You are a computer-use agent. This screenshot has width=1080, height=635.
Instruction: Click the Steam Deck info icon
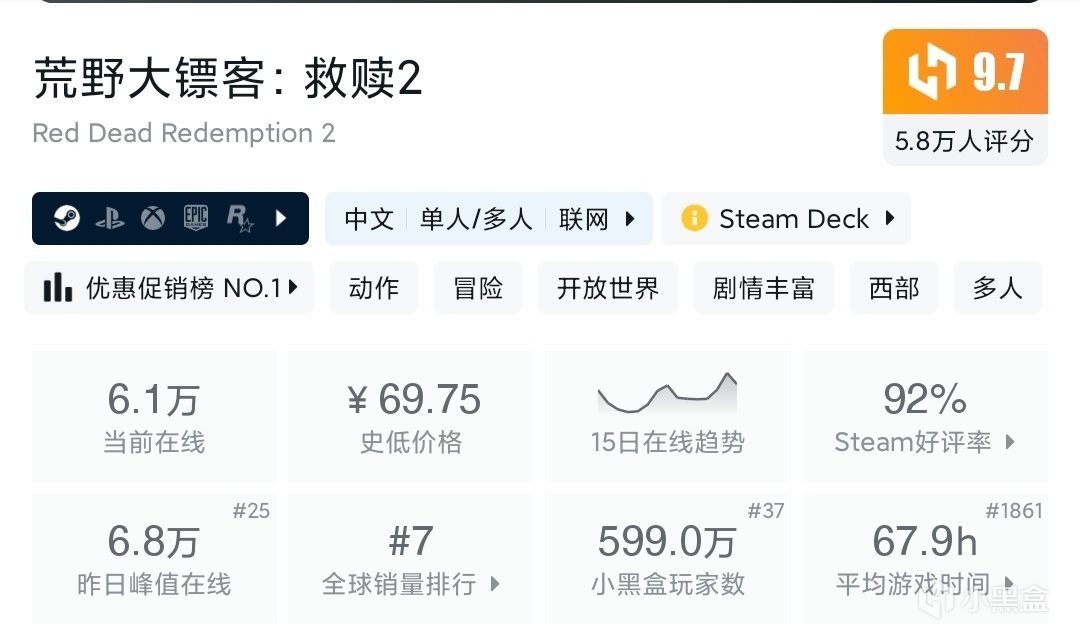[694, 218]
